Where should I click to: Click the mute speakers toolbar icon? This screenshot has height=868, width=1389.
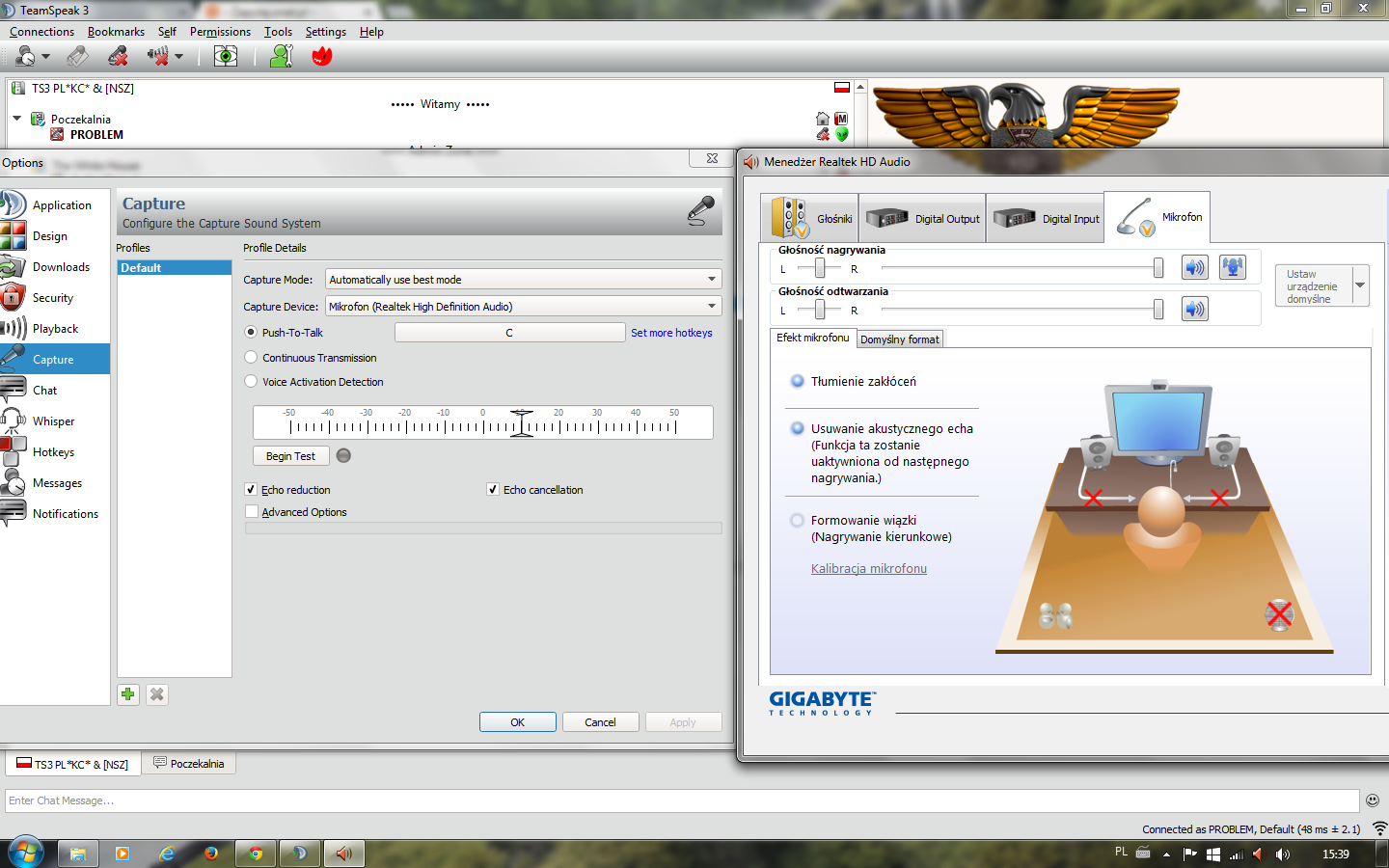[x=158, y=57]
